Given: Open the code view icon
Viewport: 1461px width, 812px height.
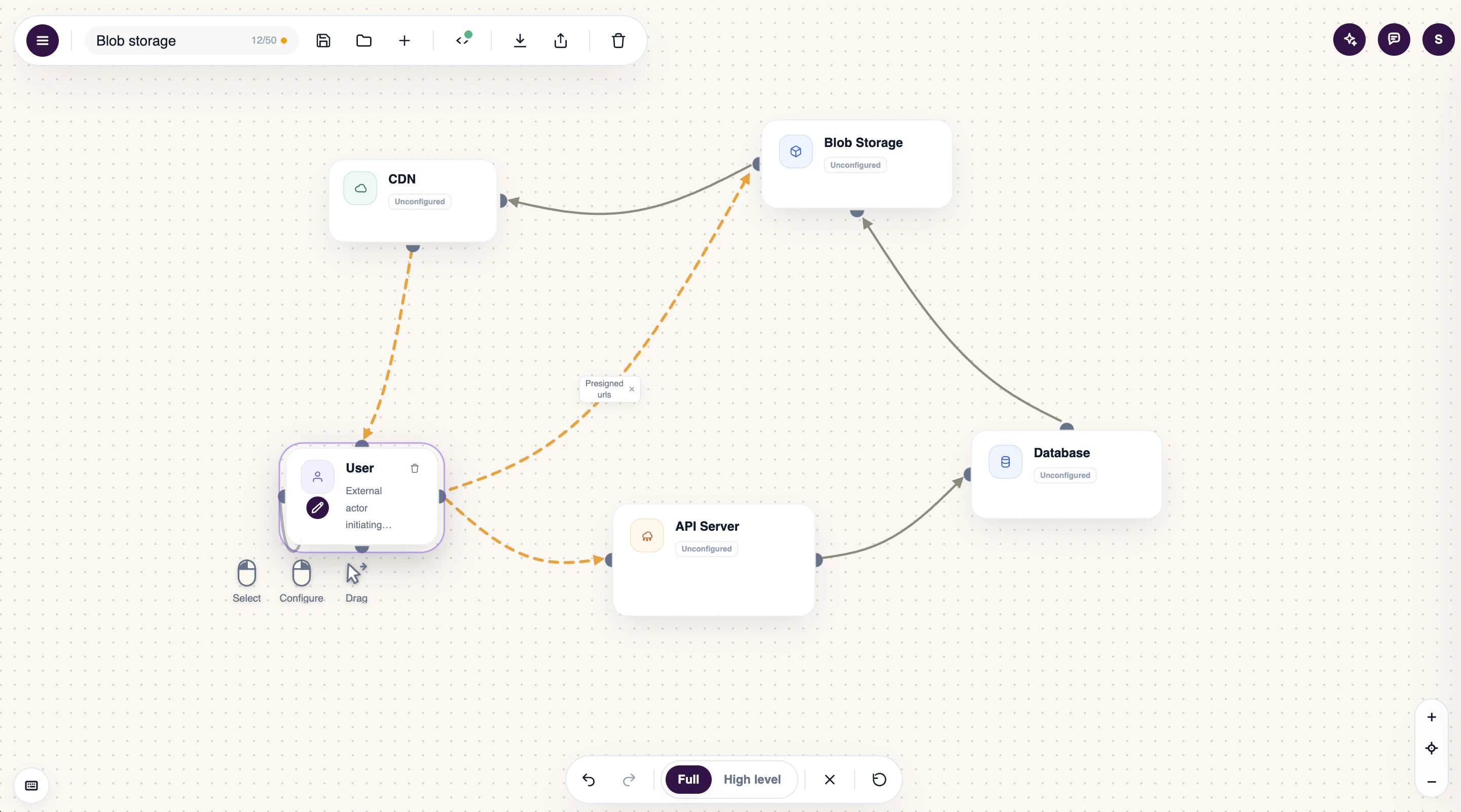Looking at the screenshot, I should (x=463, y=39).
